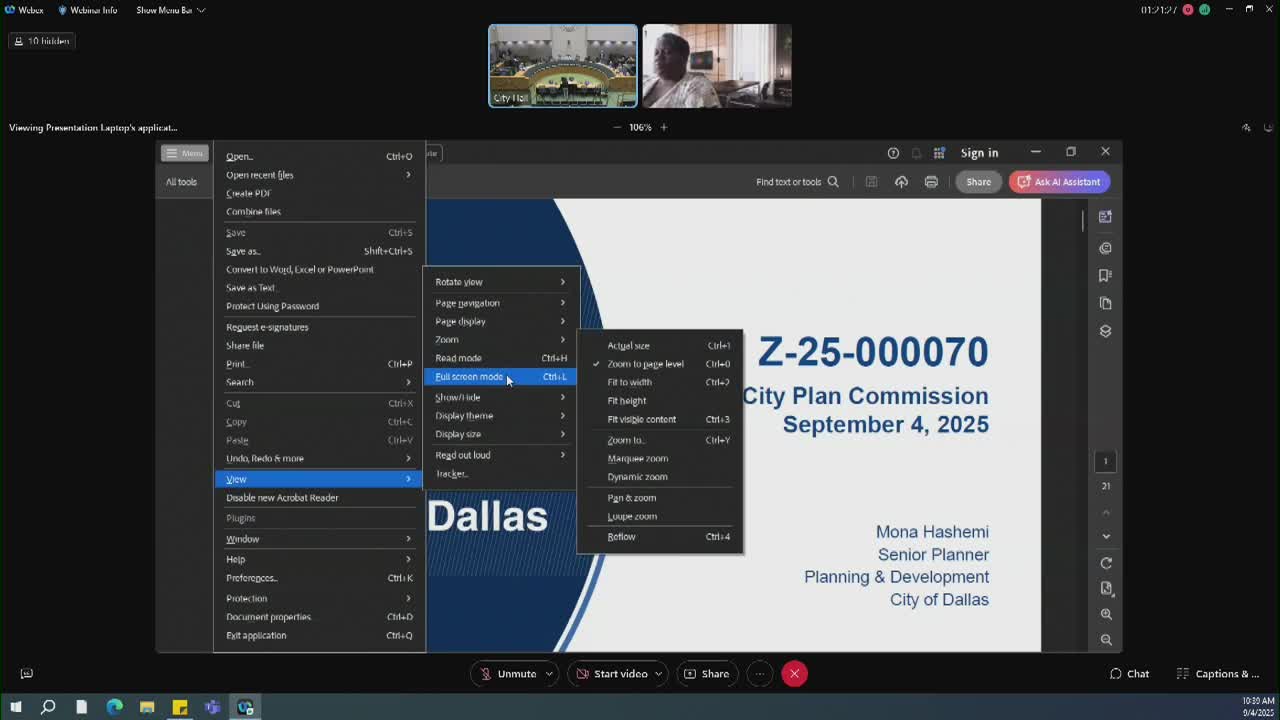The image size is (1280, 720).
Task: Click the Ask AI Assistant button
Action: pyautogui.click(x=1060, y=182)
